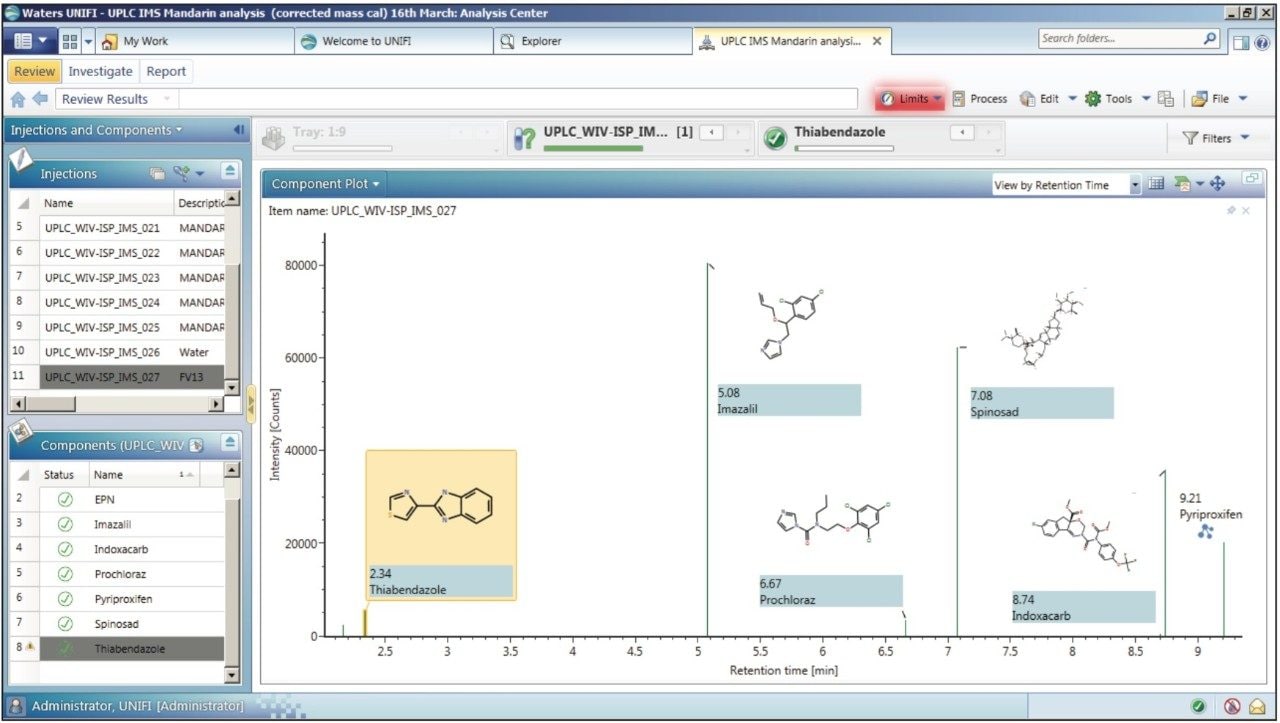
Task: Select the Indoxacarb component in the list
Action: (x=117, y=548)
